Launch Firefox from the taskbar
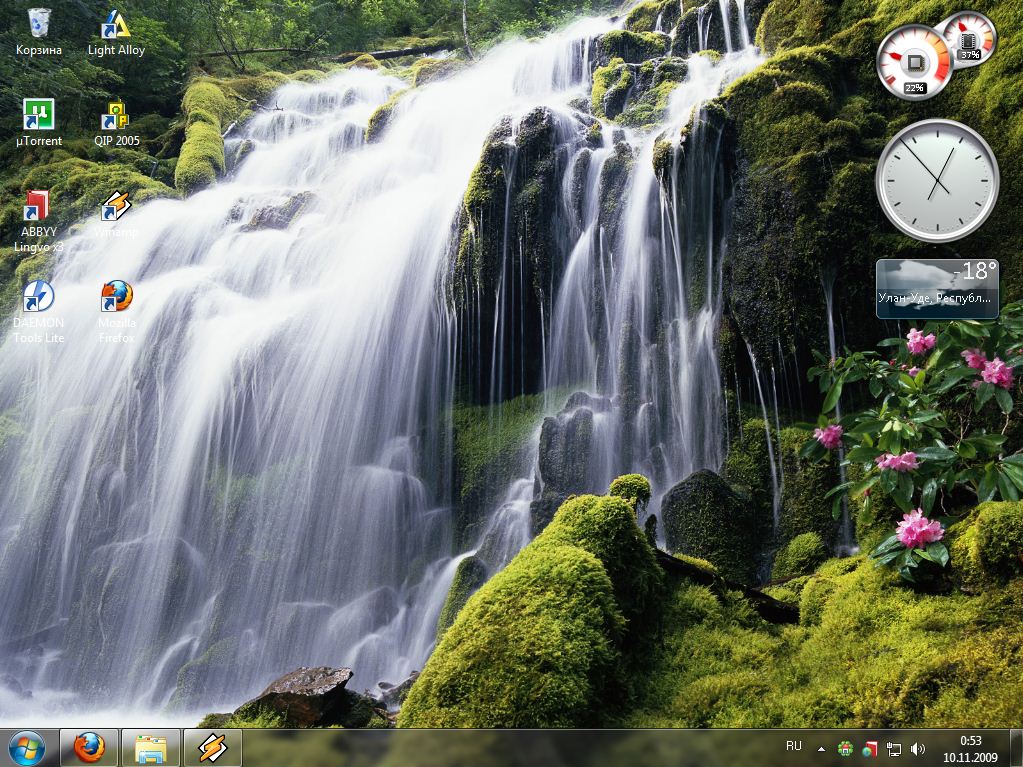Viewport: 1023px width, 767px height. [90, 747]
